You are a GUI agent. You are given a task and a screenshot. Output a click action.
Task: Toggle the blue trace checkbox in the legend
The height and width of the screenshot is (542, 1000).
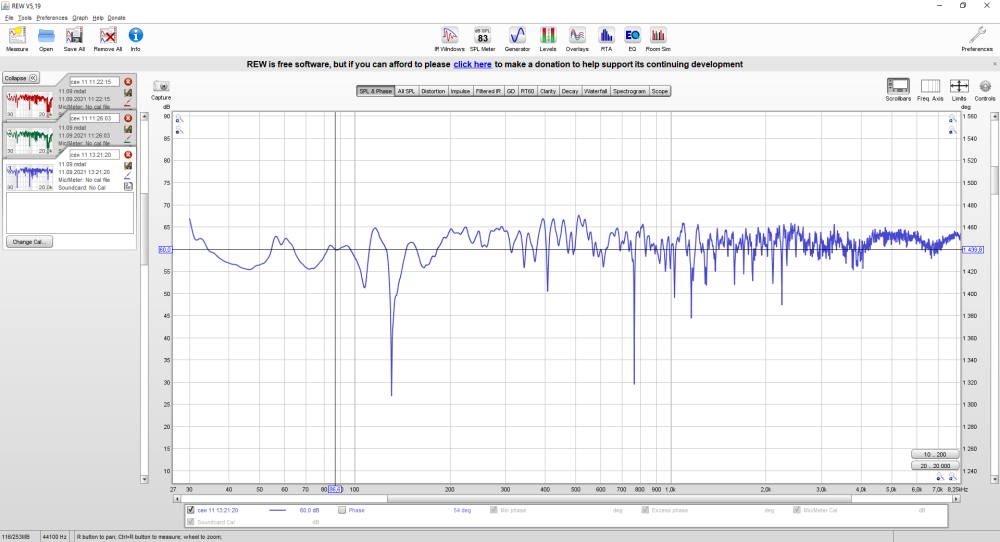[190, 510]
